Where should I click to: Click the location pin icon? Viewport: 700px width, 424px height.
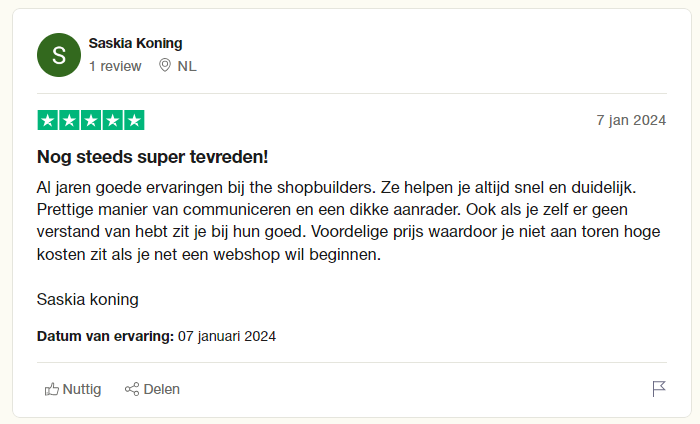pyautogui.click(x=165, y=66)
